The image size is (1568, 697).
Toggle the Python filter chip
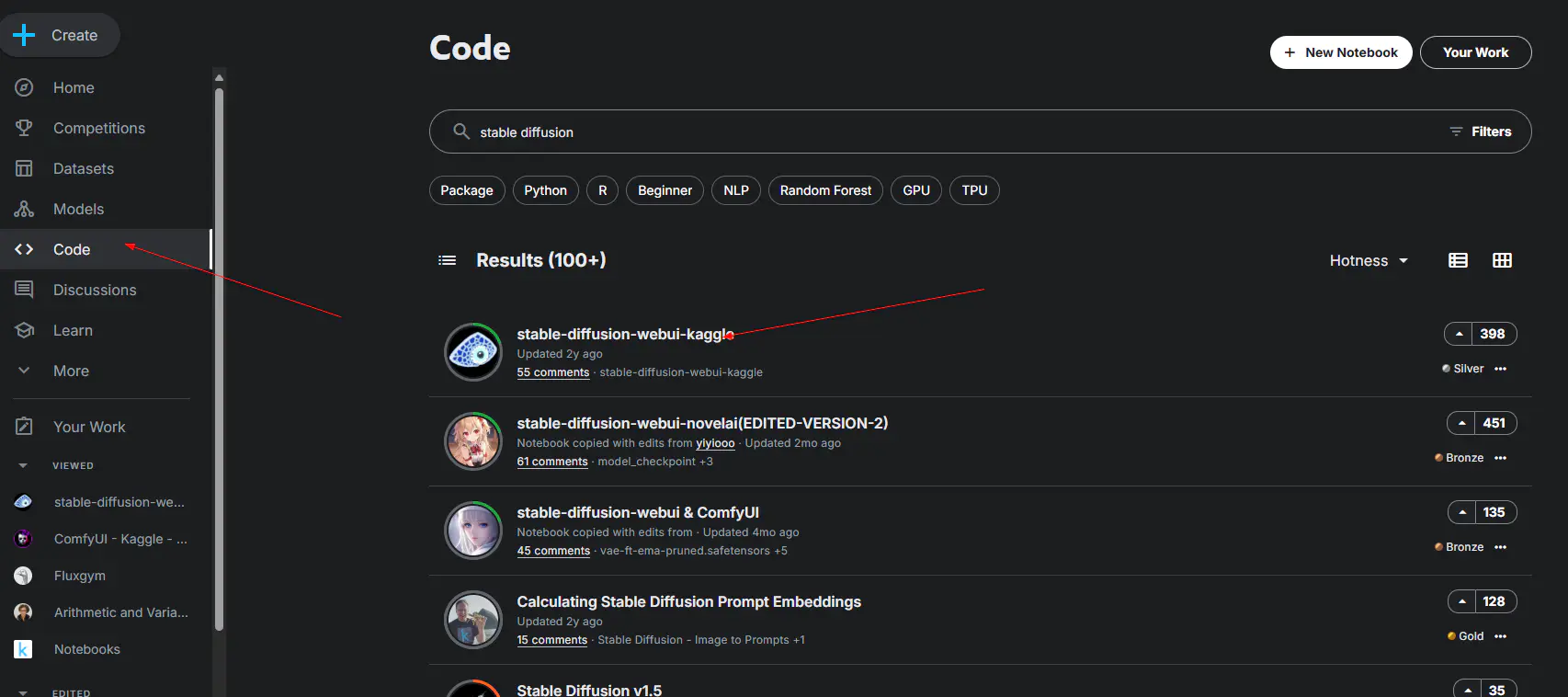[x=546, y=190]
